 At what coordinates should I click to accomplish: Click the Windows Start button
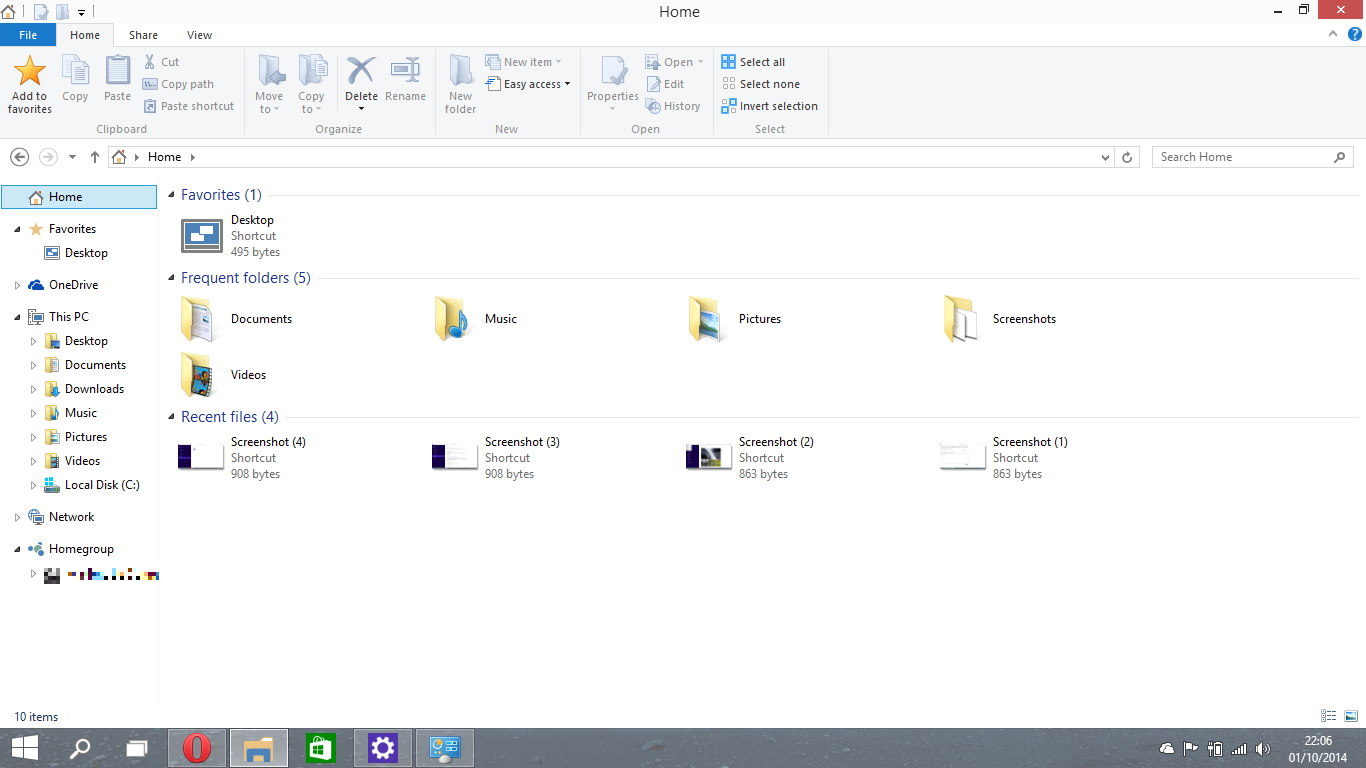click(x=24, y=748)
